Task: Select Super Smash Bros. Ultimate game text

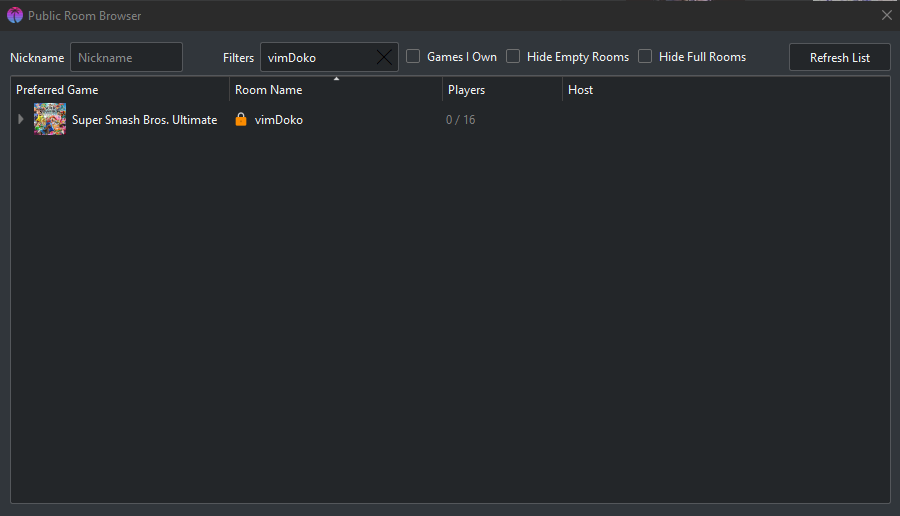Action: [145, 120]
